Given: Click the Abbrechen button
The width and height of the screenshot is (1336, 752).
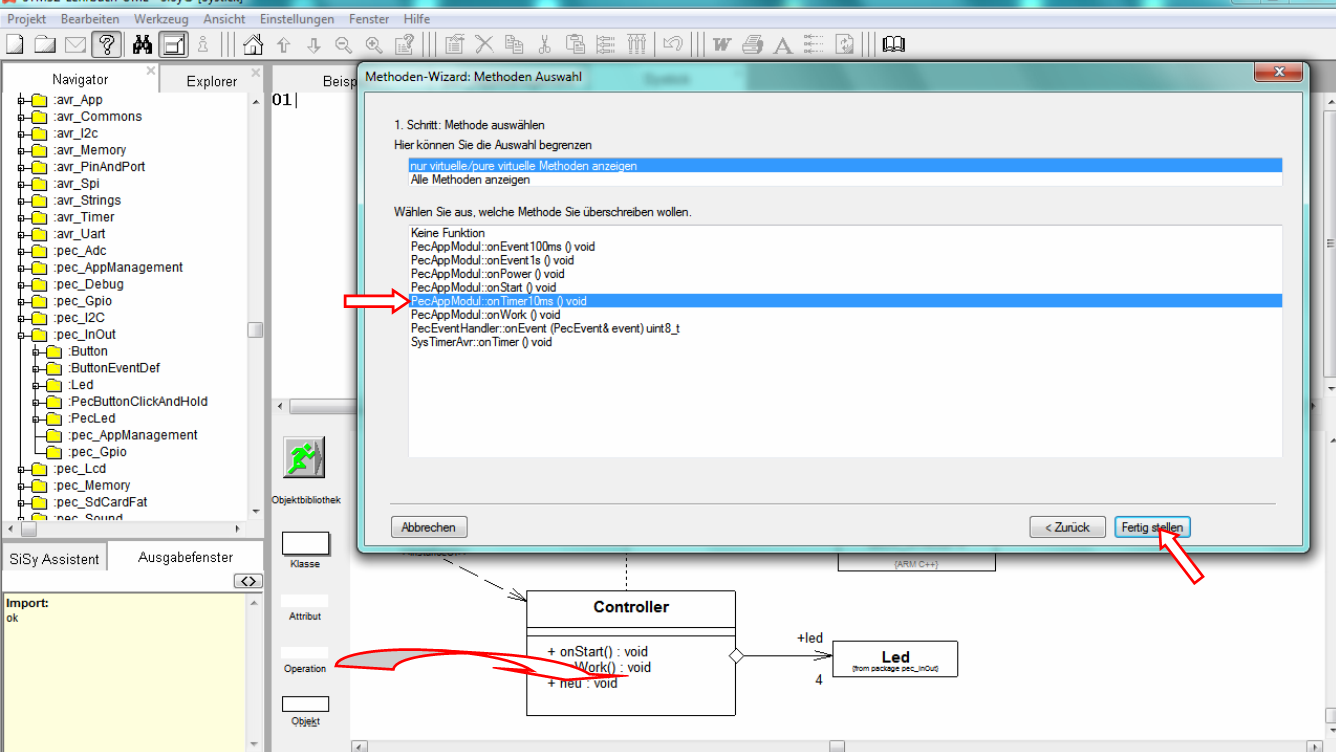Looking at the screenshot, I should click(429, 527).
